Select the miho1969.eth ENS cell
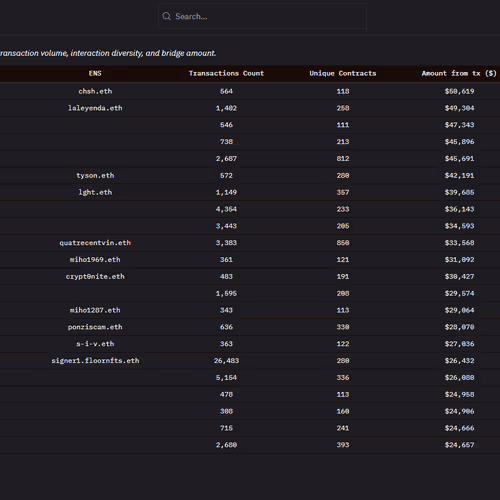The width and height of the screenshot is (500, 500). pyautogui.click(x=95, y=260)
